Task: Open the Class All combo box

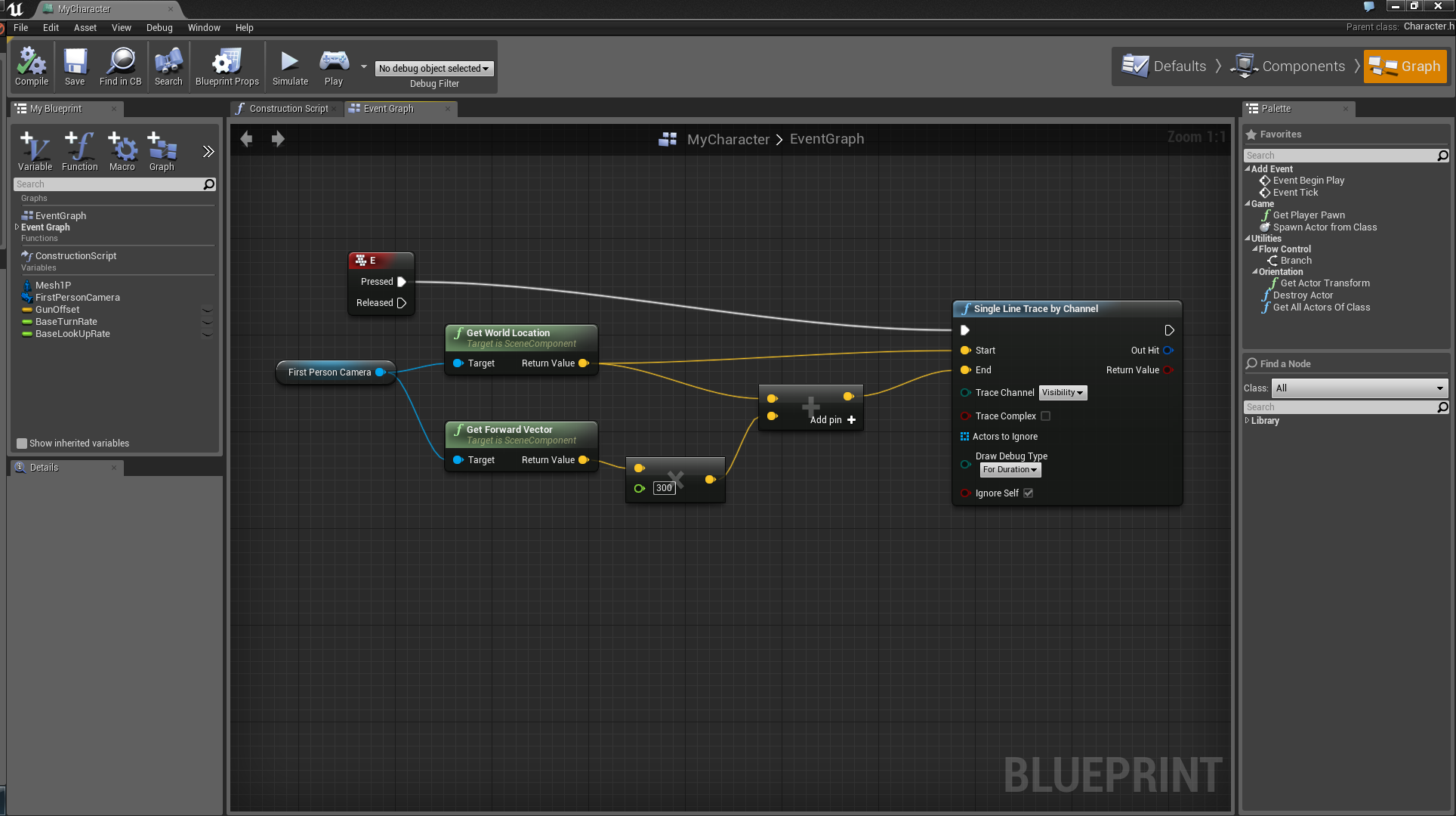Action: 1359,388
